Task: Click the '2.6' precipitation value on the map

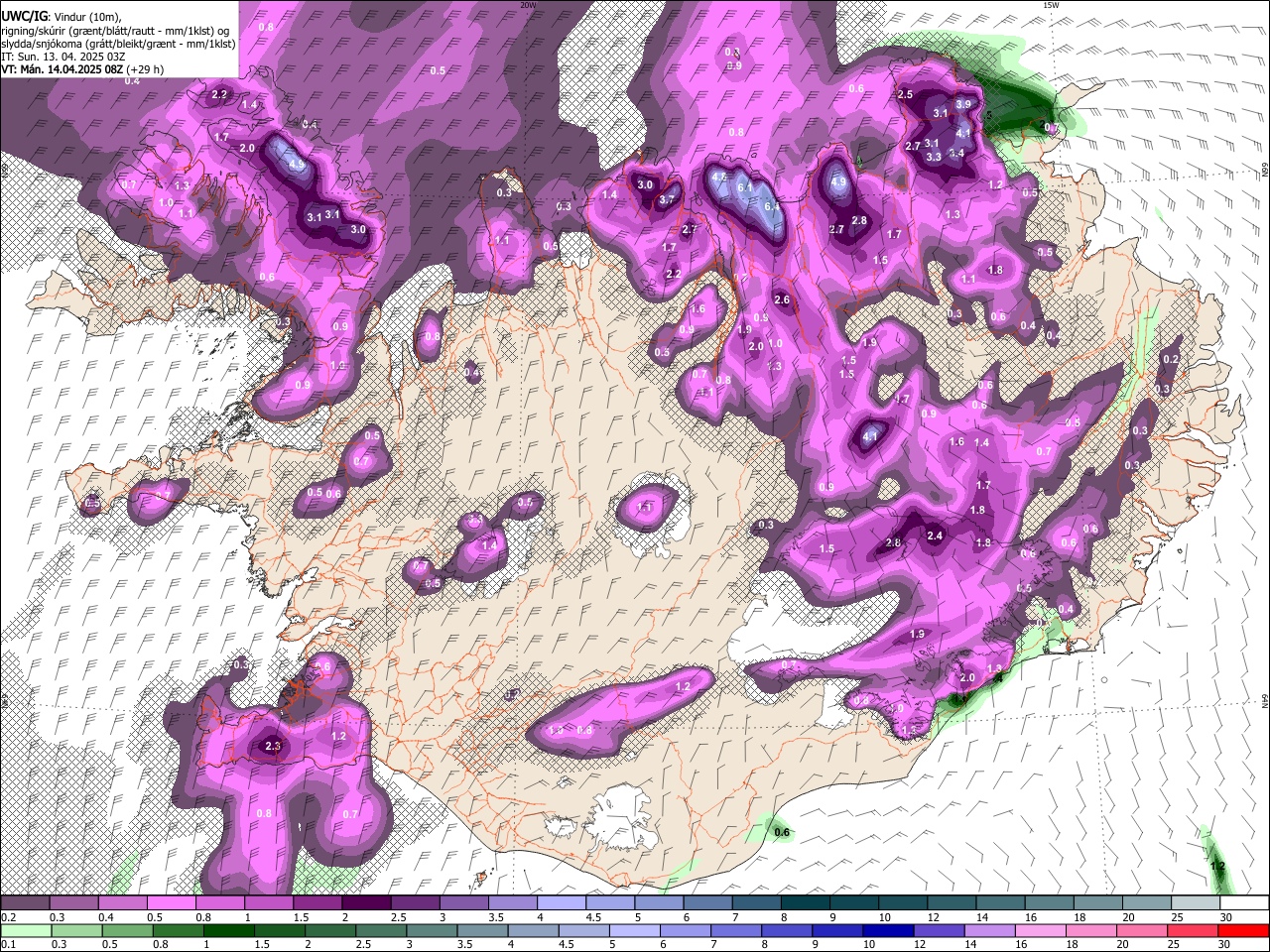Action: [x=781, y=299]
